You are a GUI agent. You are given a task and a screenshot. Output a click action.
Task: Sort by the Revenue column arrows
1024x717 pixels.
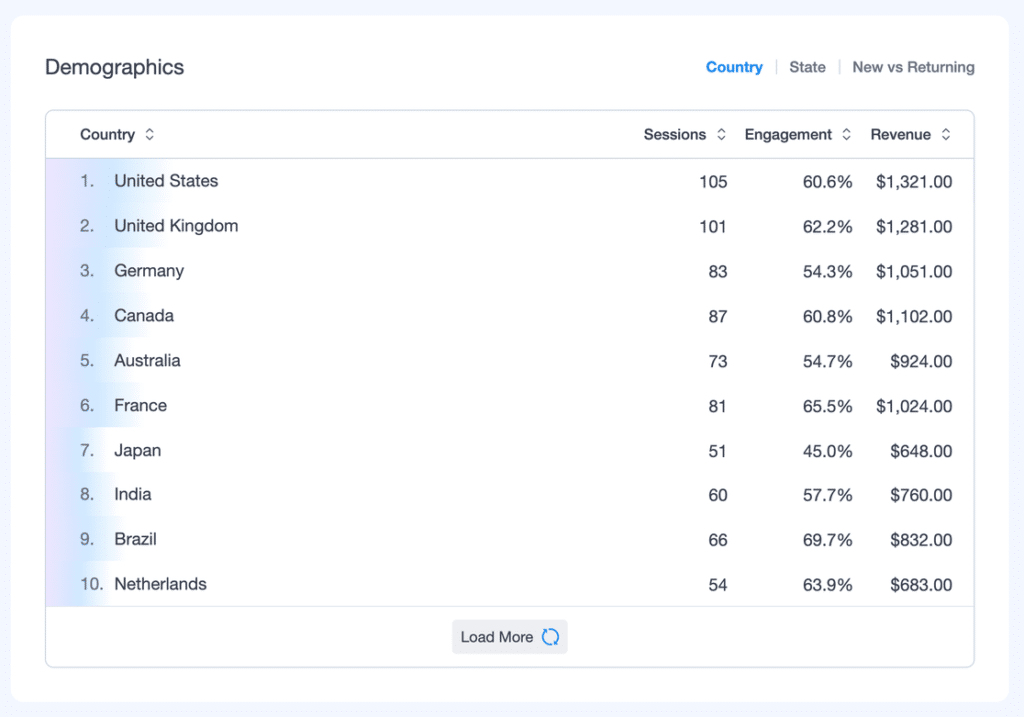click(x=946, y=135)
